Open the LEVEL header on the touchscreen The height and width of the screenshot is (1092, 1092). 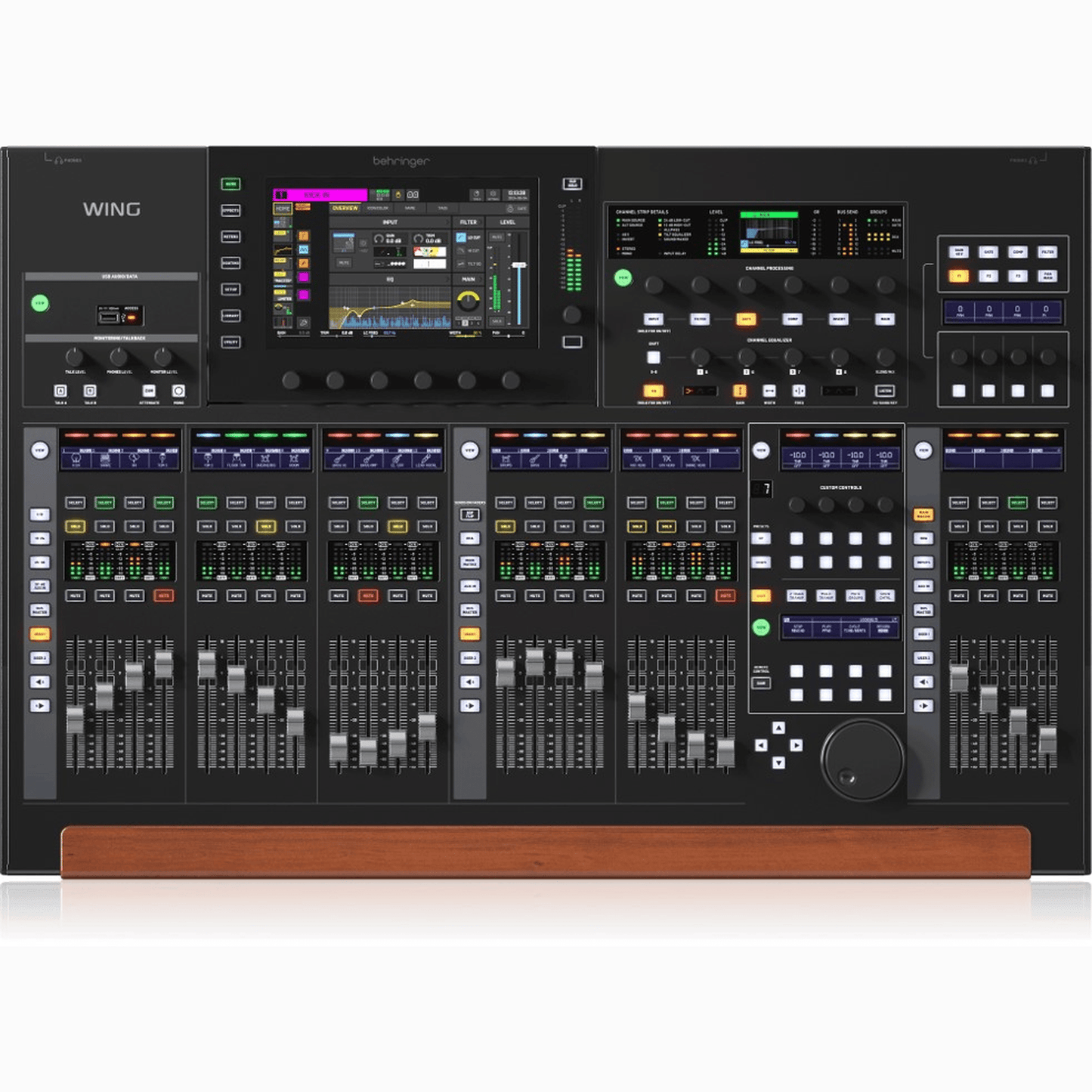(x=507, y=222)
